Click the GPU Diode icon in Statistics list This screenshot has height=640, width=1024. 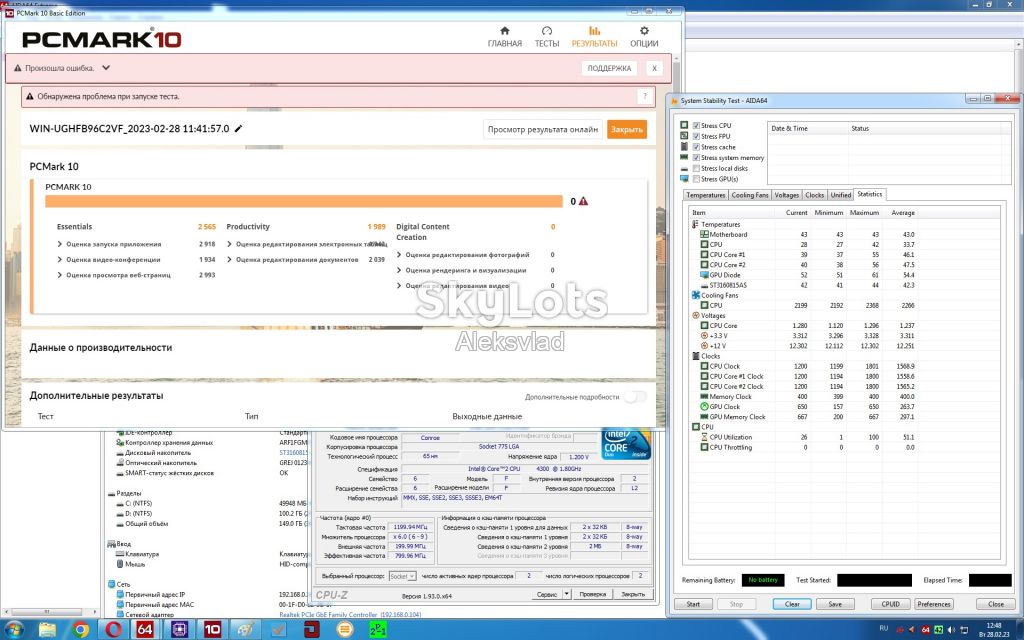(x=704, y=275)
